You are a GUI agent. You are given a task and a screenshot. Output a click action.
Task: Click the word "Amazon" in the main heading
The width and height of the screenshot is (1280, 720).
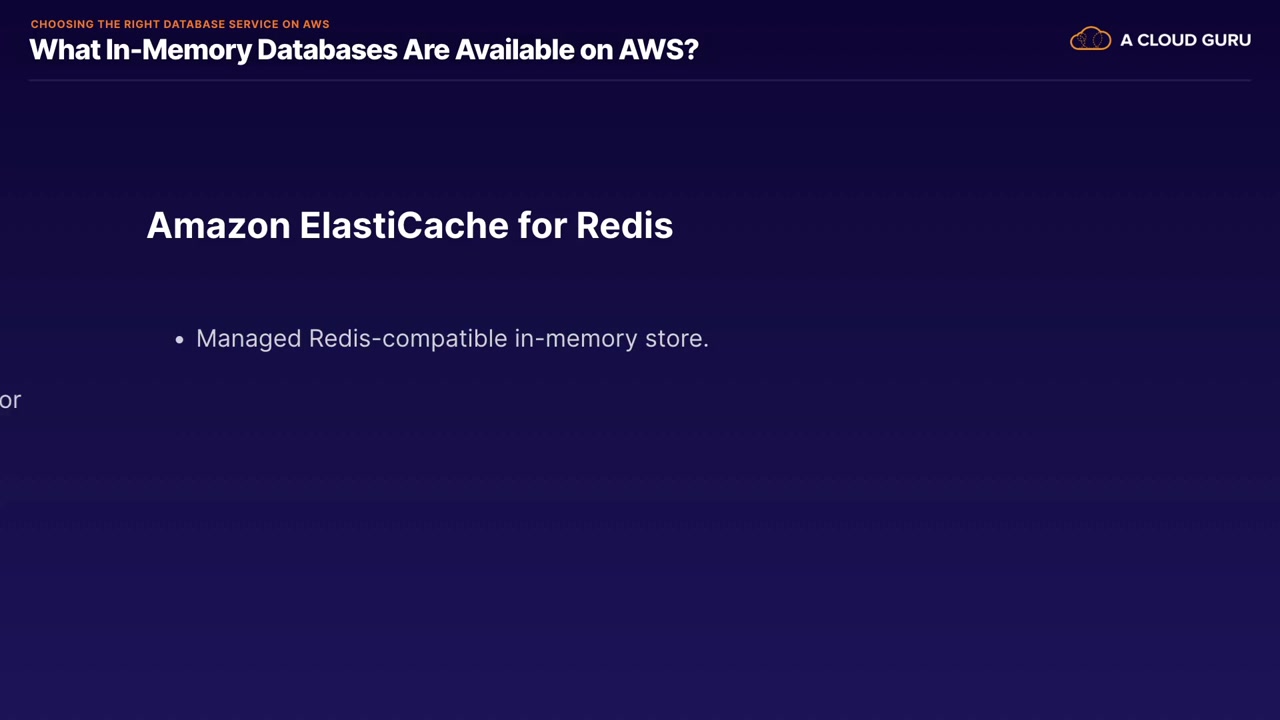click(218, 225)
